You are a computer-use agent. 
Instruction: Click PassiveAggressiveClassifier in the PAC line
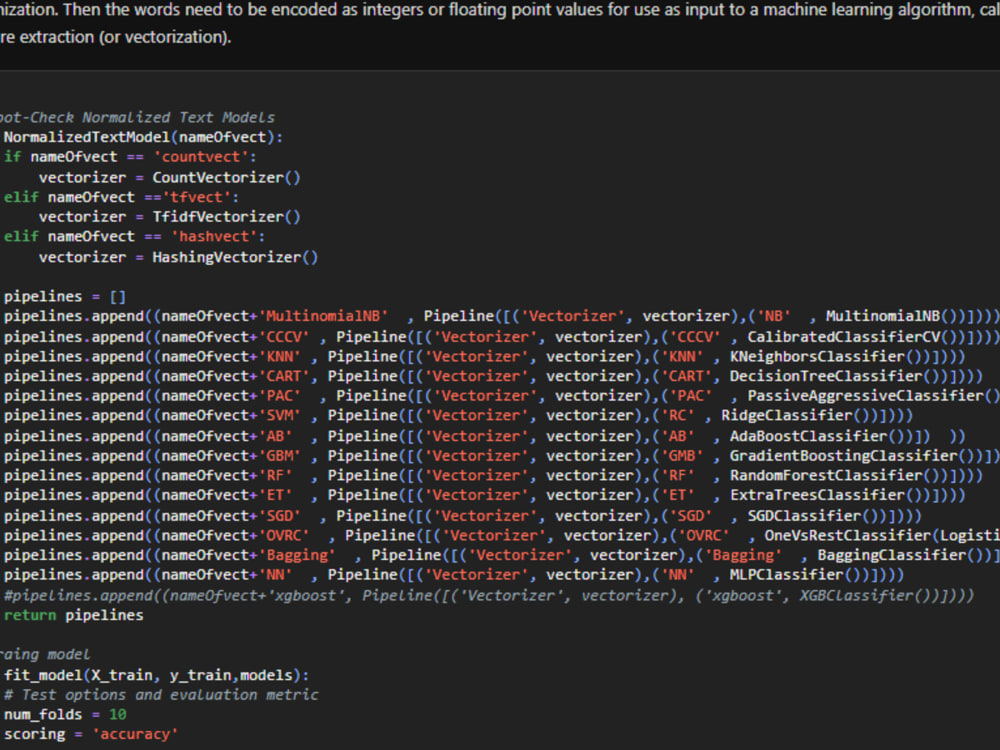[x=865, y=396]
